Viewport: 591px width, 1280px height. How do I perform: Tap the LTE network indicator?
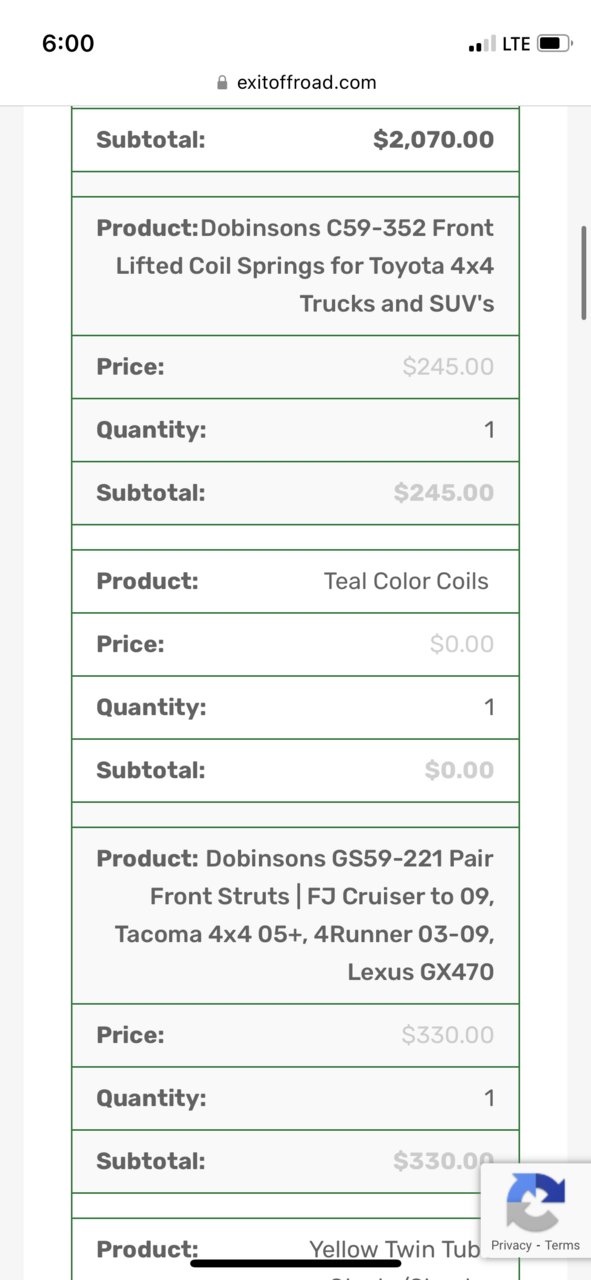pos(516,44)
